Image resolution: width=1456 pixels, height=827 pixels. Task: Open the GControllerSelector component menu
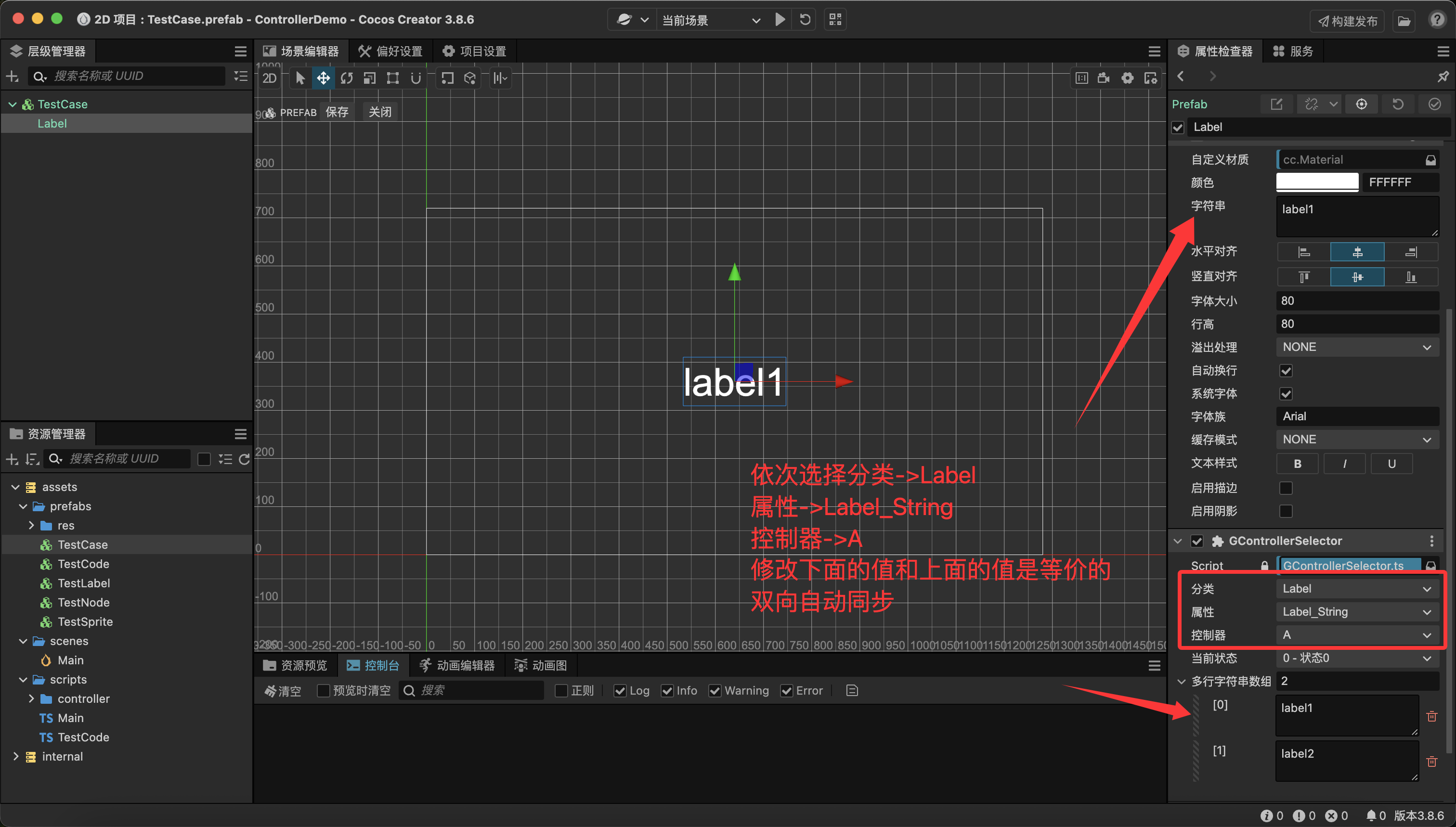(1431, 541)
